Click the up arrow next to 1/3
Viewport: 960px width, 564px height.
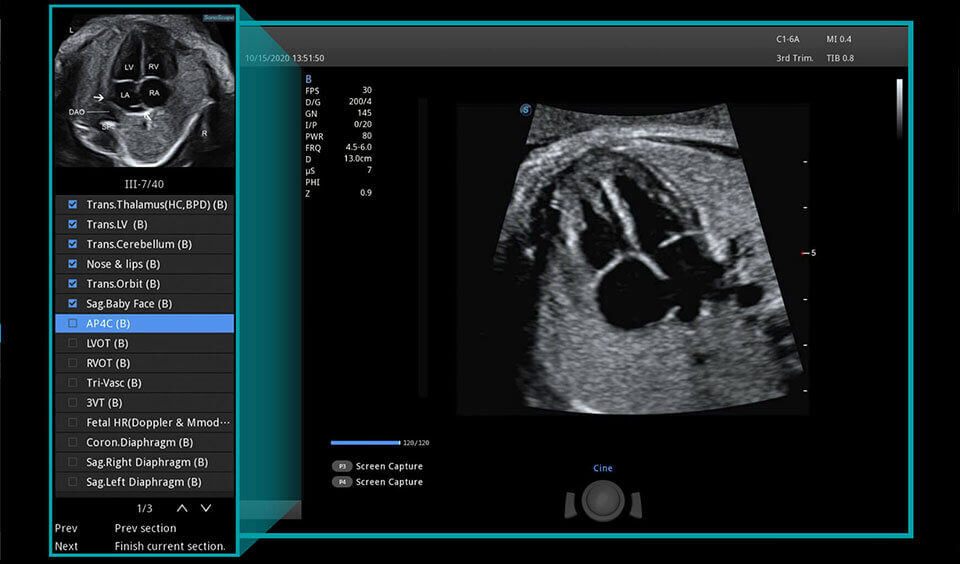(182, 508)
